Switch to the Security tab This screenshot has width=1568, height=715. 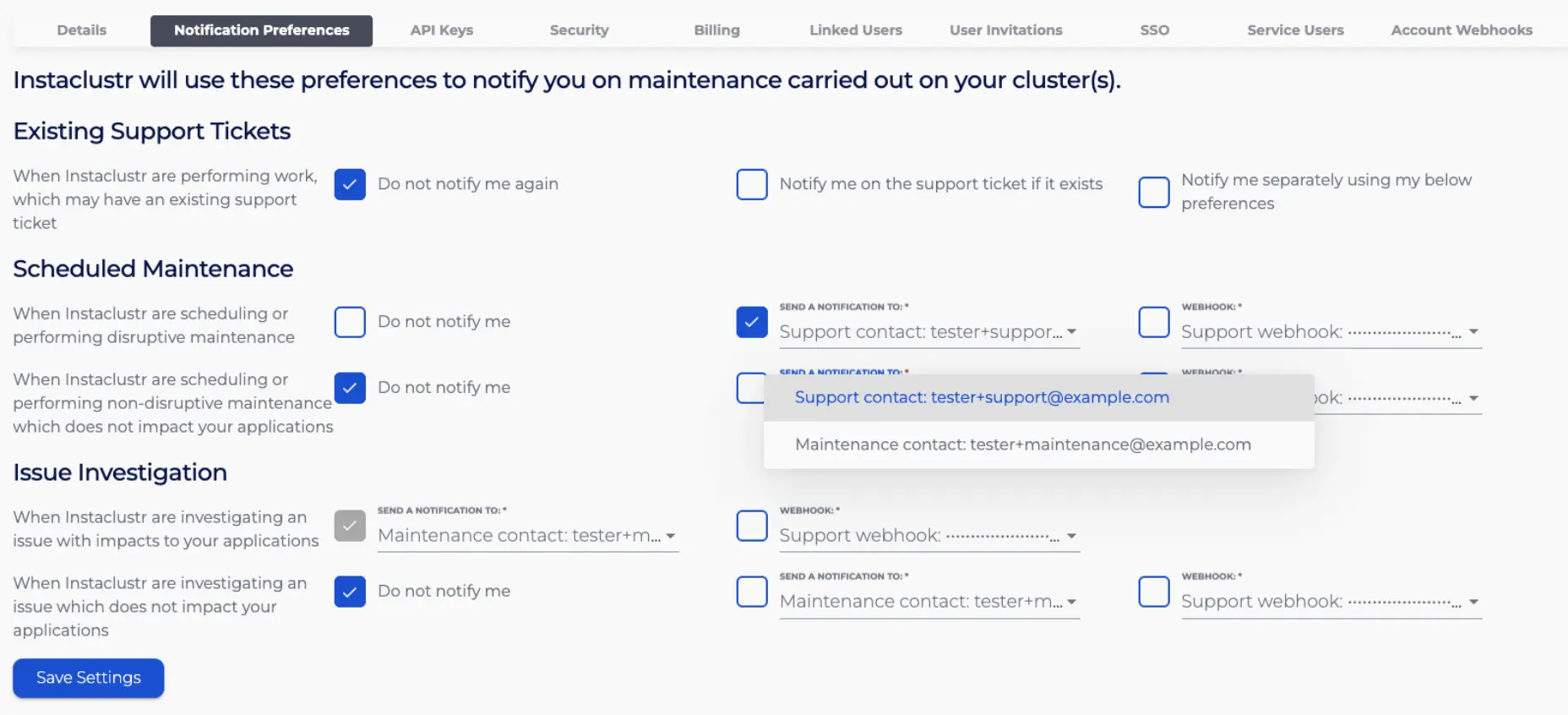[579, 30]
